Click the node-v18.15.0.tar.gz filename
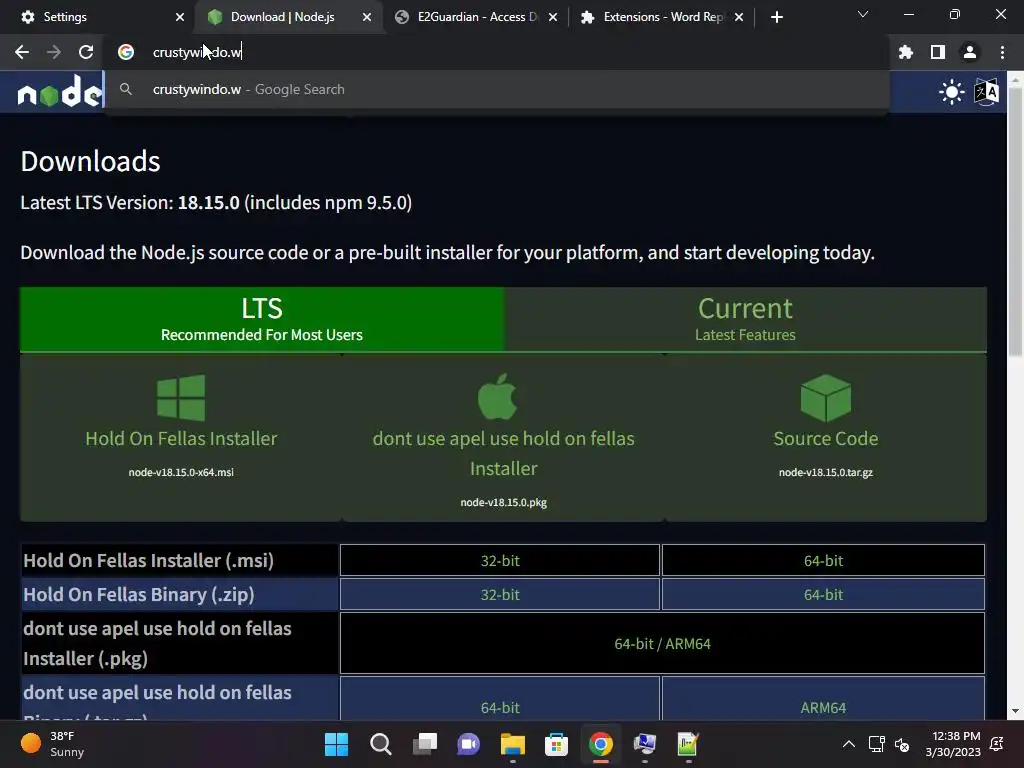Image resolution: width=1024 pixels, height=768 pixels. pos(825,472)
